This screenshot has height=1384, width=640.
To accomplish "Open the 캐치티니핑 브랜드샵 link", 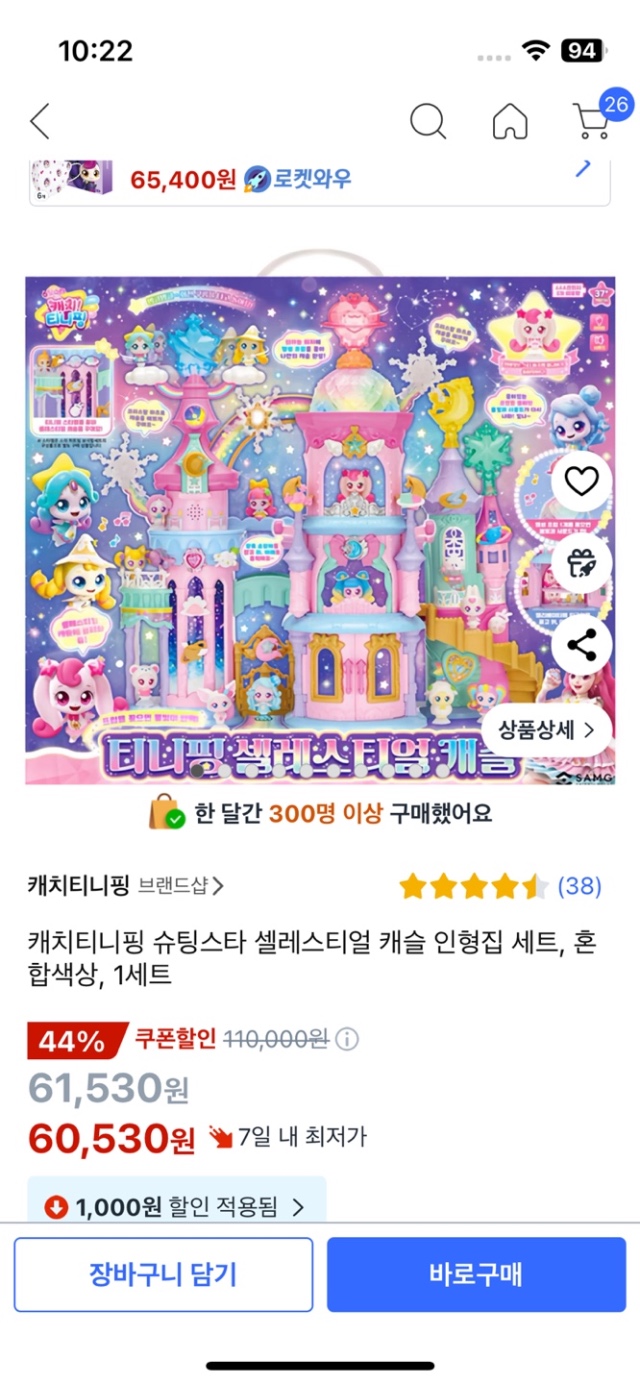I will [125, 885].
